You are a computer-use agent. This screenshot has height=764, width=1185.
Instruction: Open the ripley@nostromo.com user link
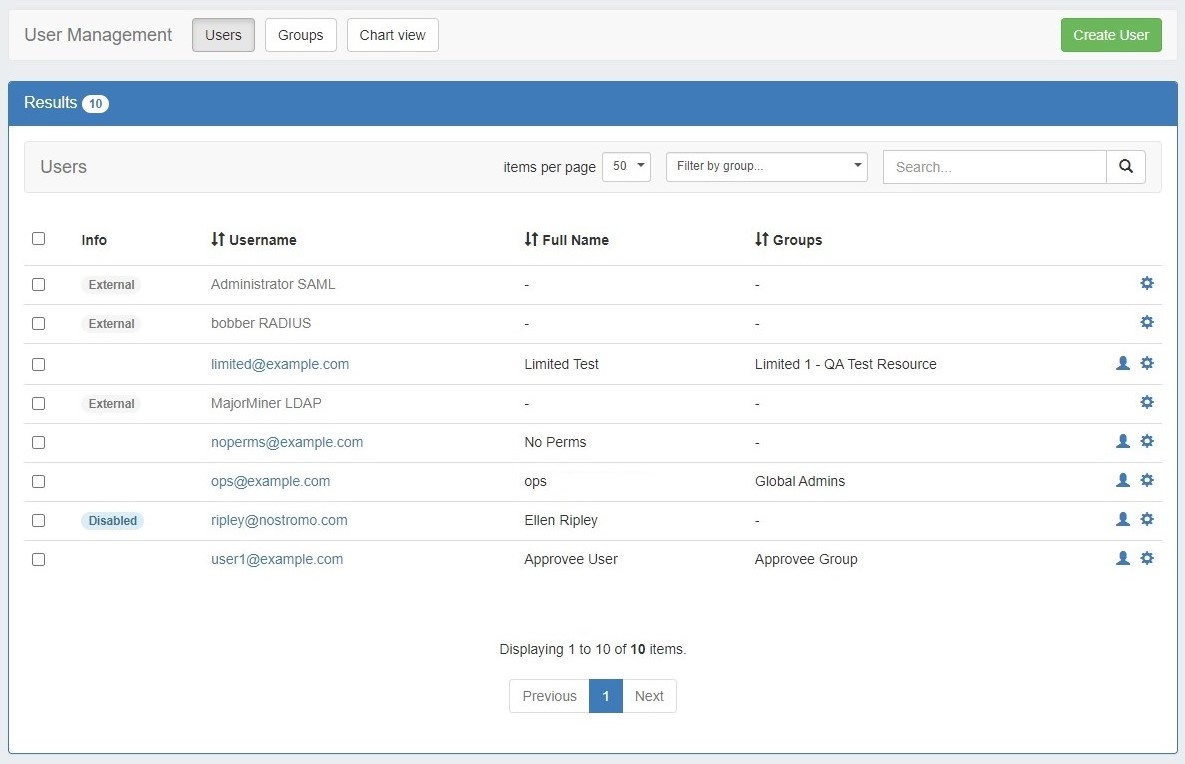coord(279,520)
